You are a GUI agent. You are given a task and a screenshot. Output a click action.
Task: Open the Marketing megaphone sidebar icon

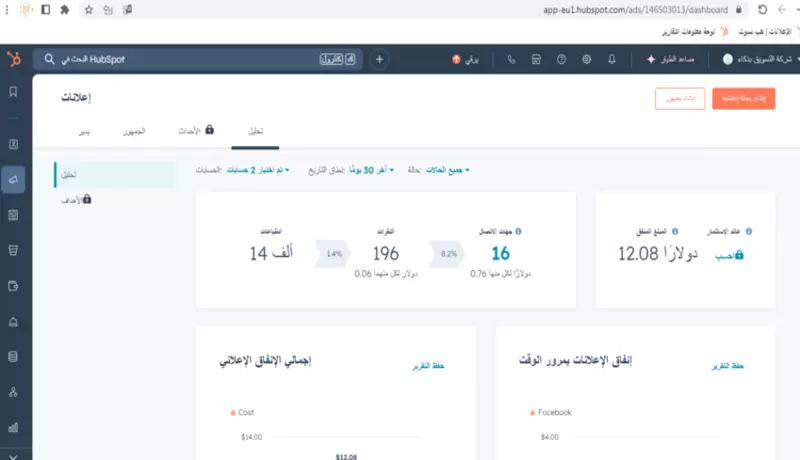(13, 180)
